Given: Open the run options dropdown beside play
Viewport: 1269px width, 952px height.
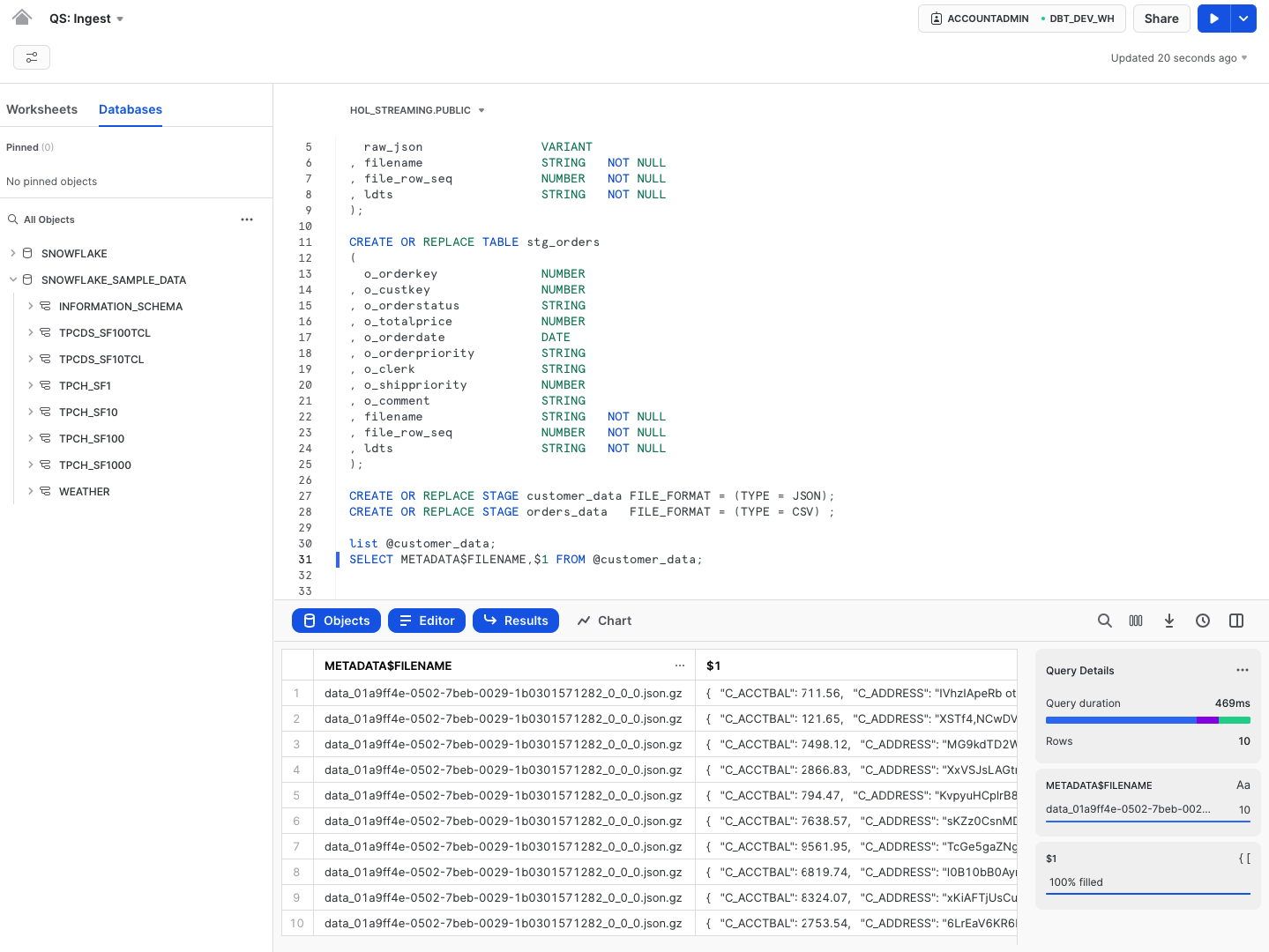Looking at the screenshot, I should pos(1243,18).
